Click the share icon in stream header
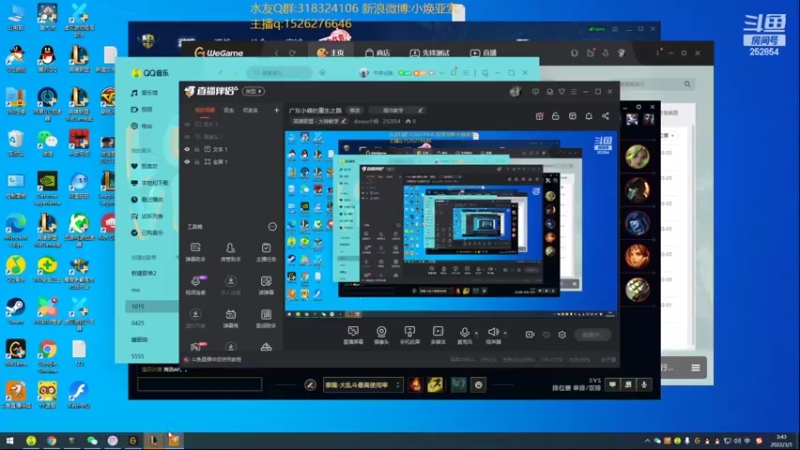The width and height of the screenshot is (800, 450). coord(605,116)
